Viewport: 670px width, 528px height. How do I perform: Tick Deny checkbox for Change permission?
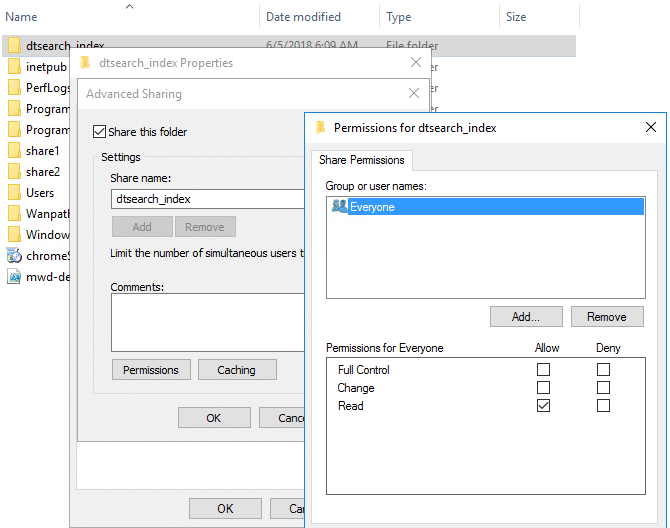(x=603, y=388)
